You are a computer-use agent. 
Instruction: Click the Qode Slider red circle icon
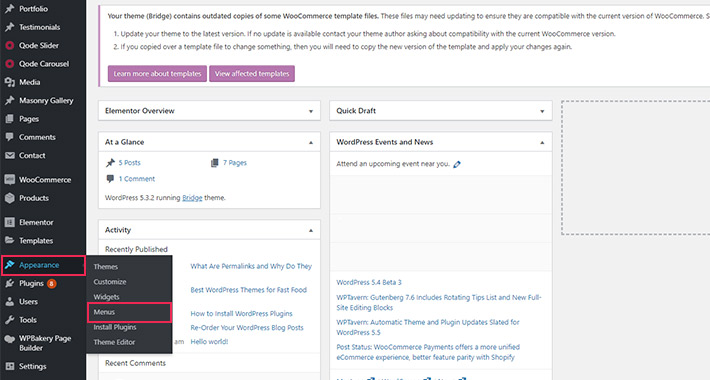tap(10, 45)
